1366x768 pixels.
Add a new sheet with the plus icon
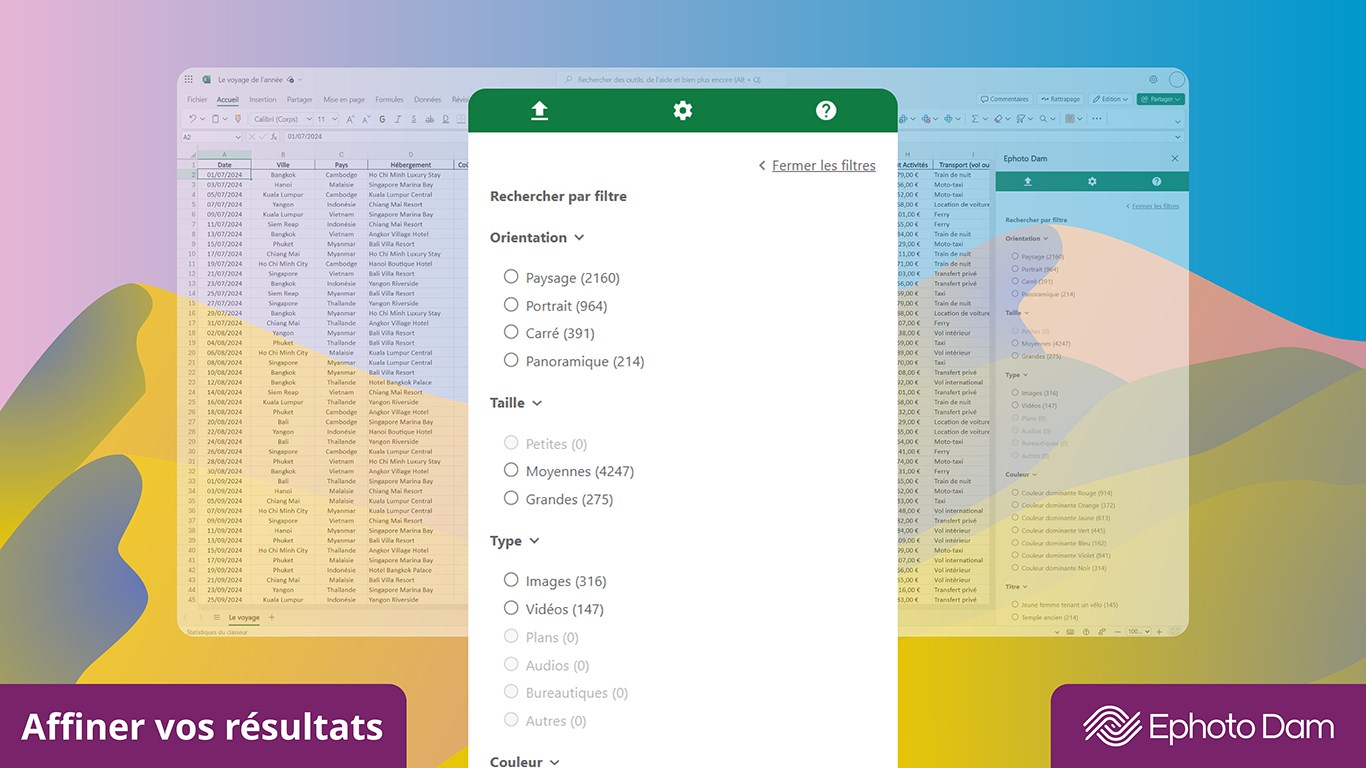click(271, 618)
